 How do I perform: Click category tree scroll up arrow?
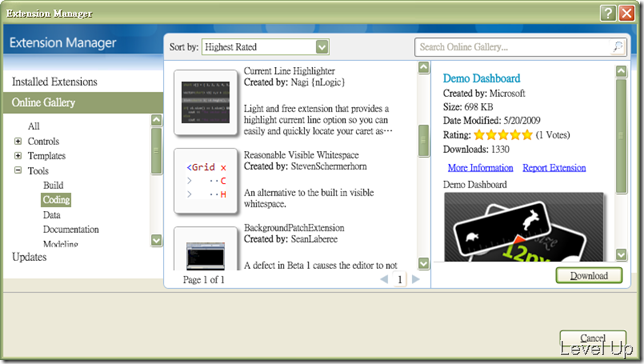pos(156,120)
